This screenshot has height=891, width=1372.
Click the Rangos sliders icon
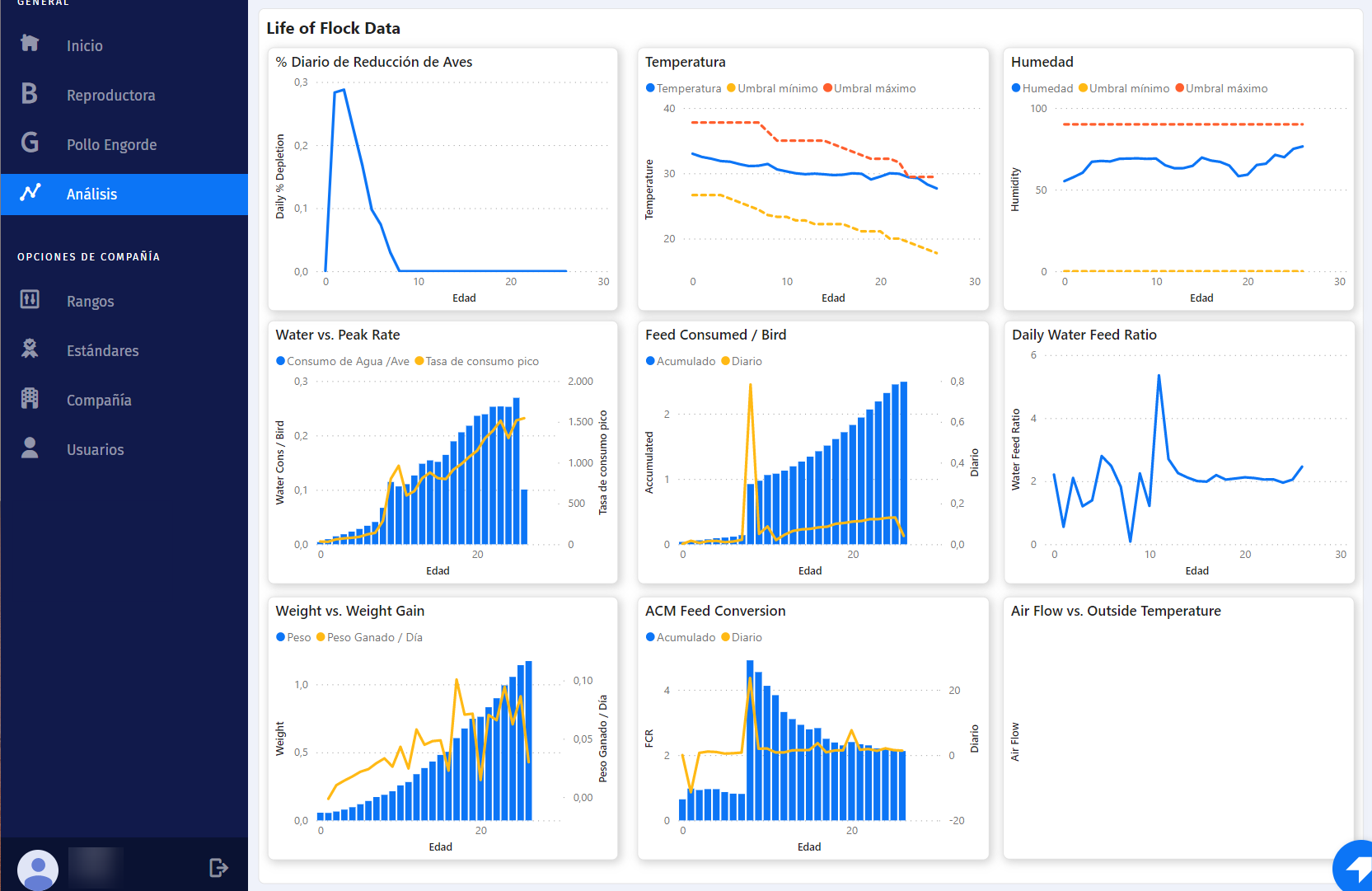tap(30, 299)
